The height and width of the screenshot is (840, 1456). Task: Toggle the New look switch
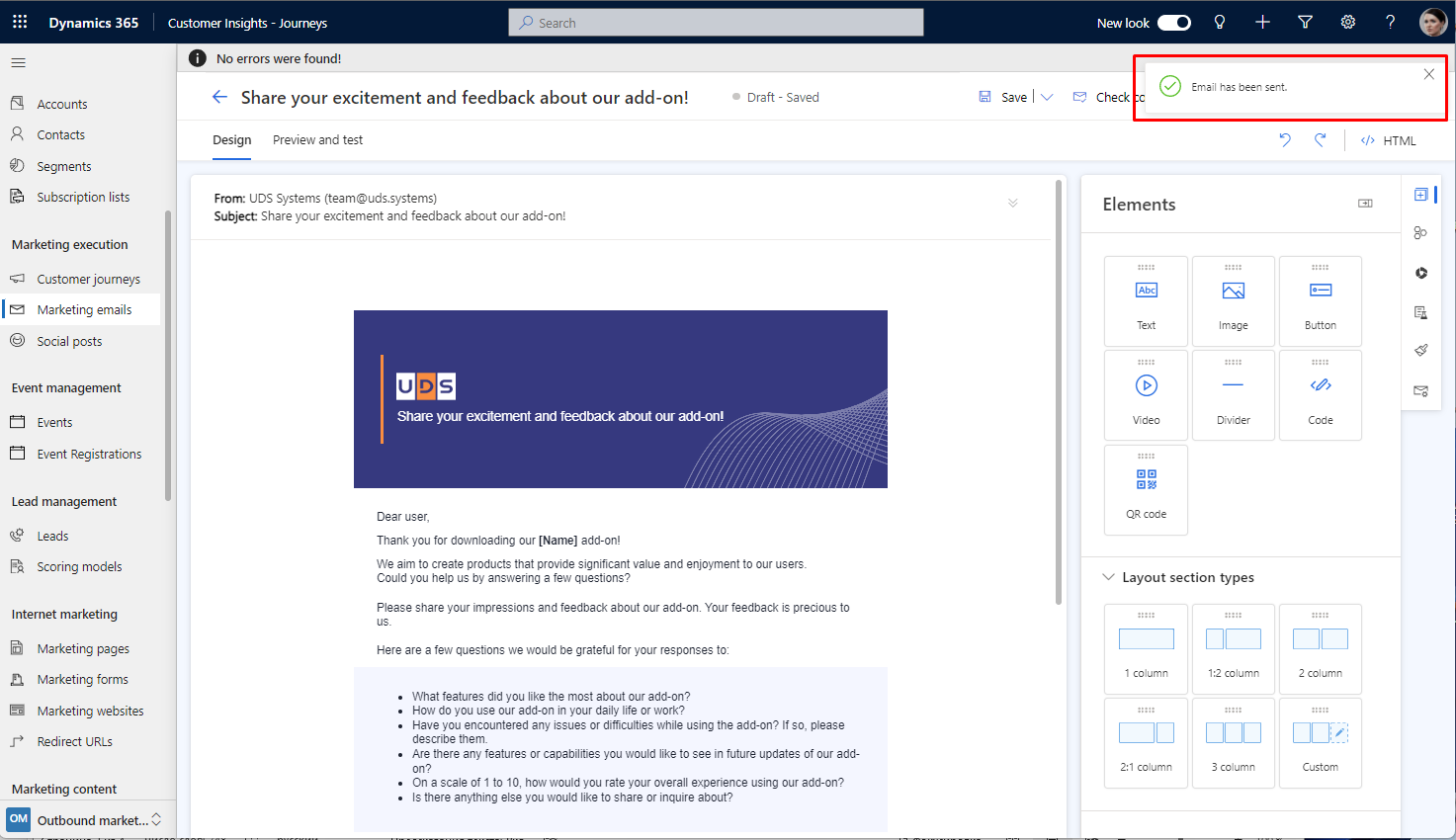tap(1174, 23)
